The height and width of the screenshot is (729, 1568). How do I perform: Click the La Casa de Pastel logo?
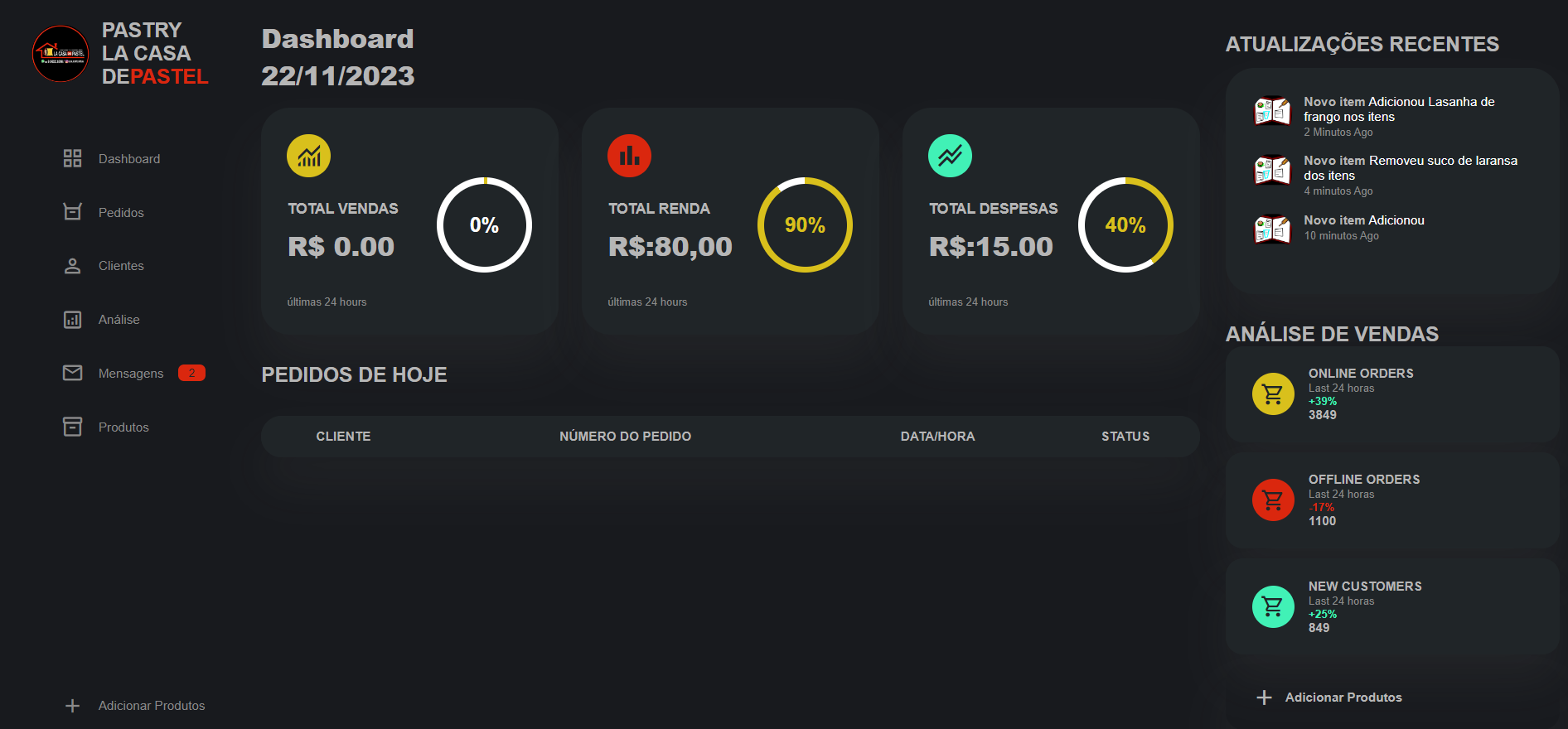[60, 54]
